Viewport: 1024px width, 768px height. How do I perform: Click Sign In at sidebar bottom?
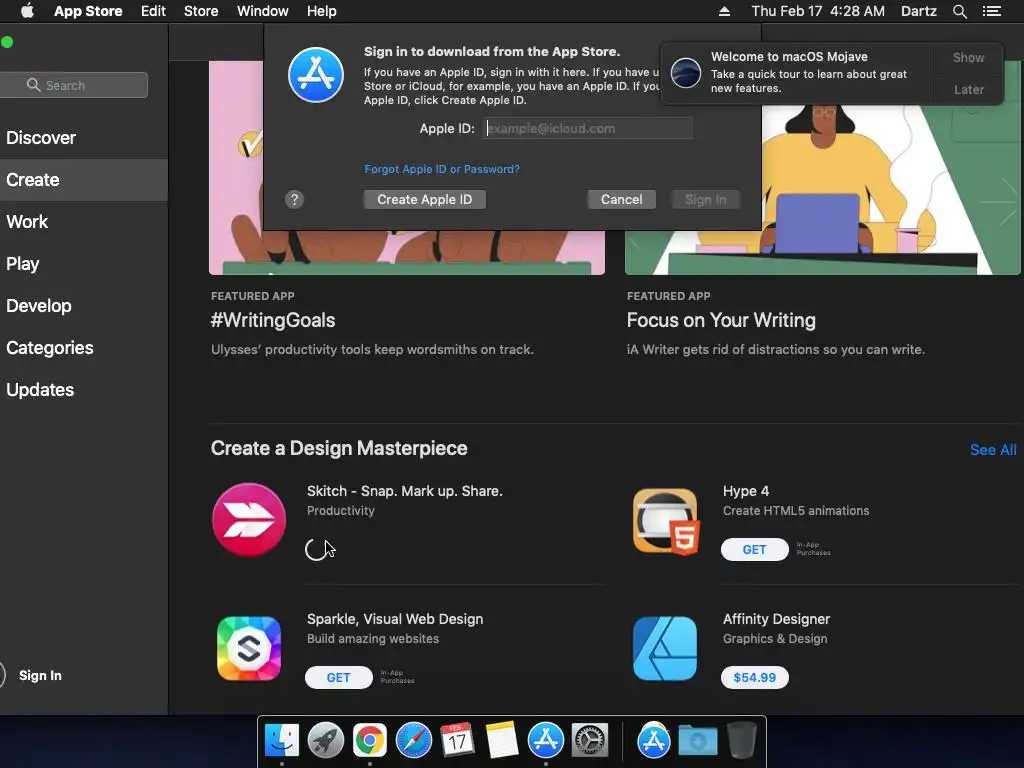(40, 675)
